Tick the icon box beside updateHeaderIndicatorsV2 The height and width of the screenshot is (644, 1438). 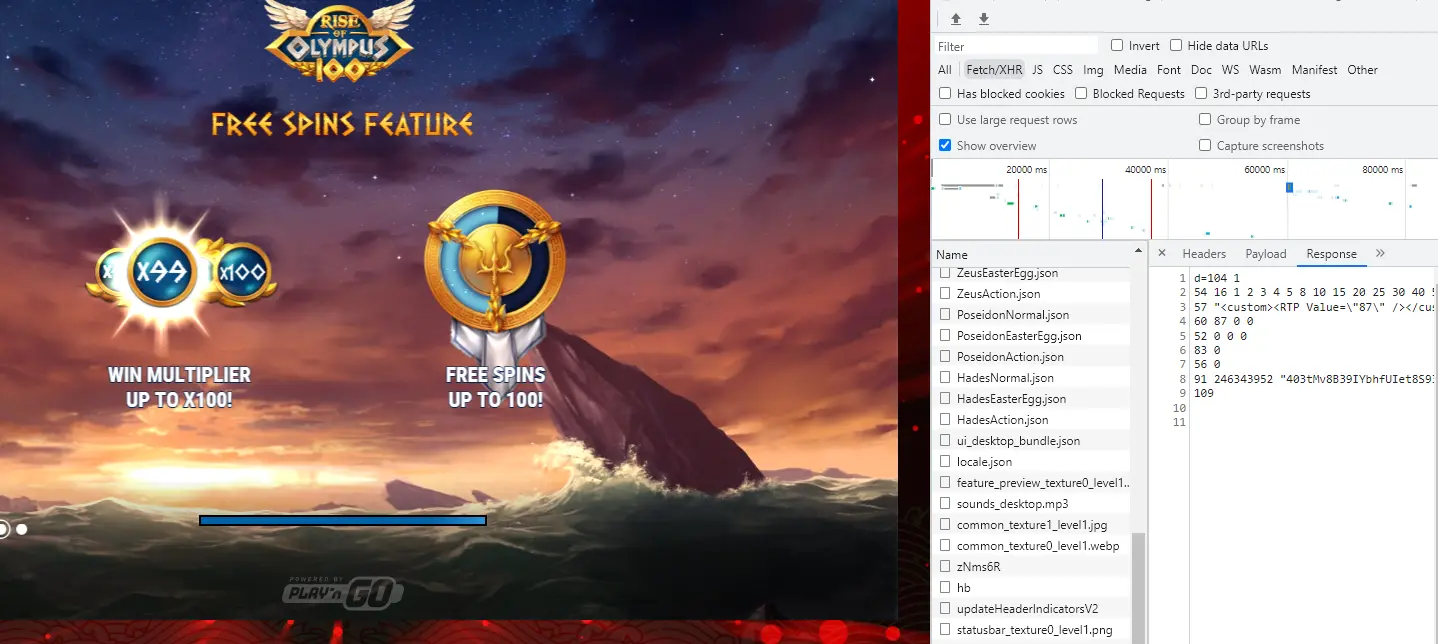[x=945, y=609]
